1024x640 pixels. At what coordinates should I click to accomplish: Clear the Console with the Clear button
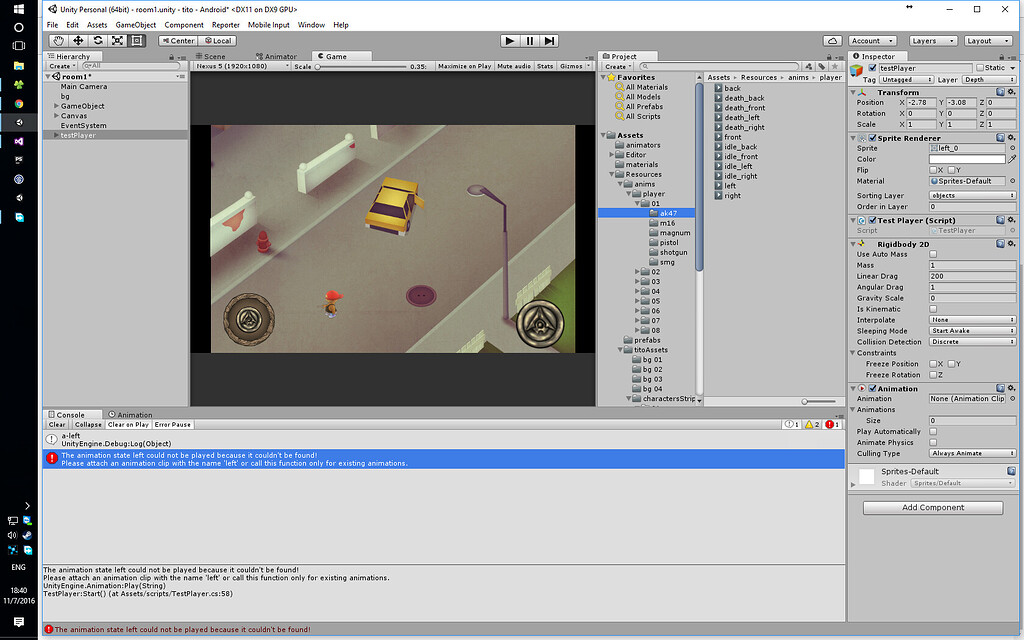[x=56, y=424]
